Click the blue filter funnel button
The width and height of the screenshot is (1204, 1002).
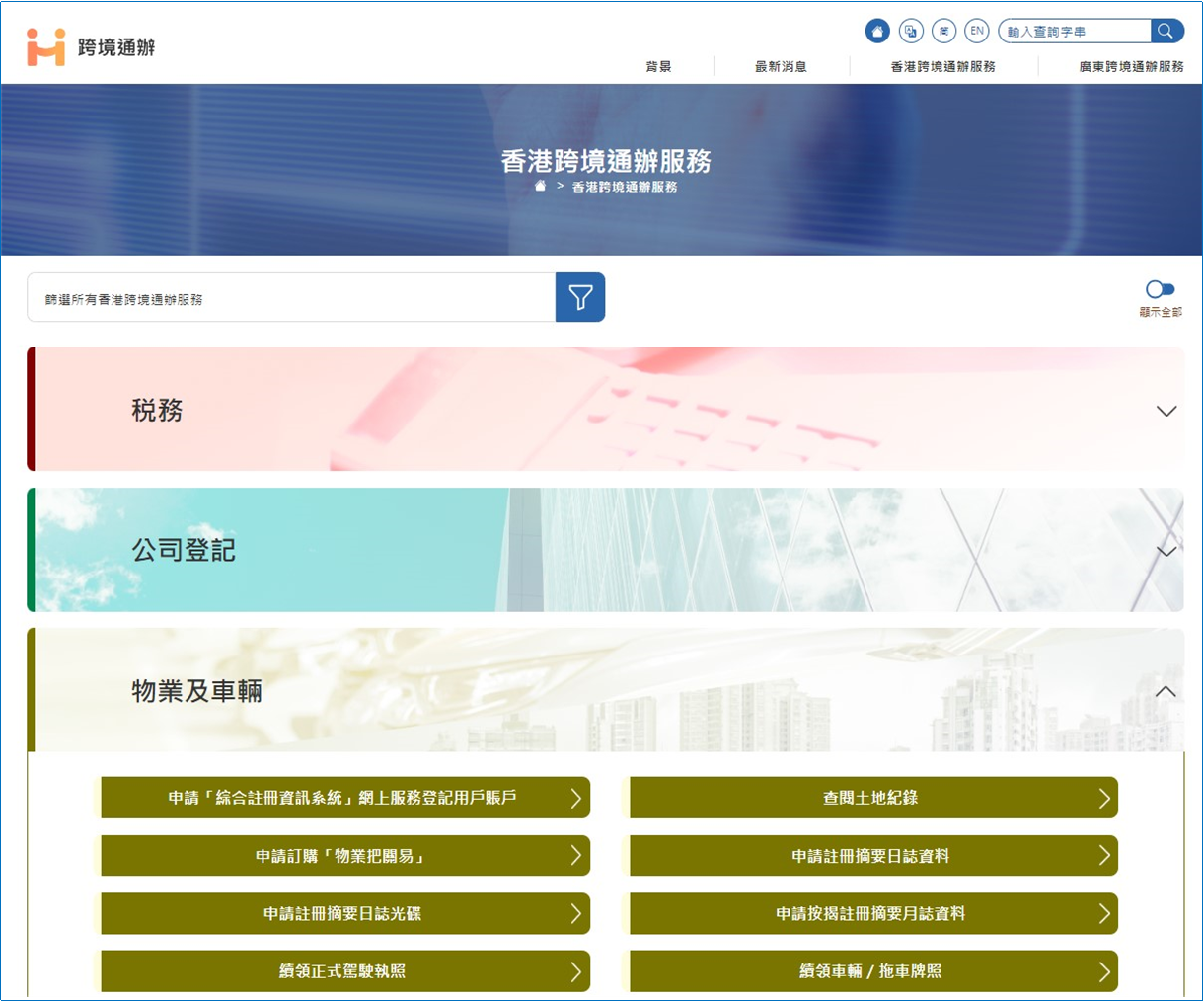(580, 297)
